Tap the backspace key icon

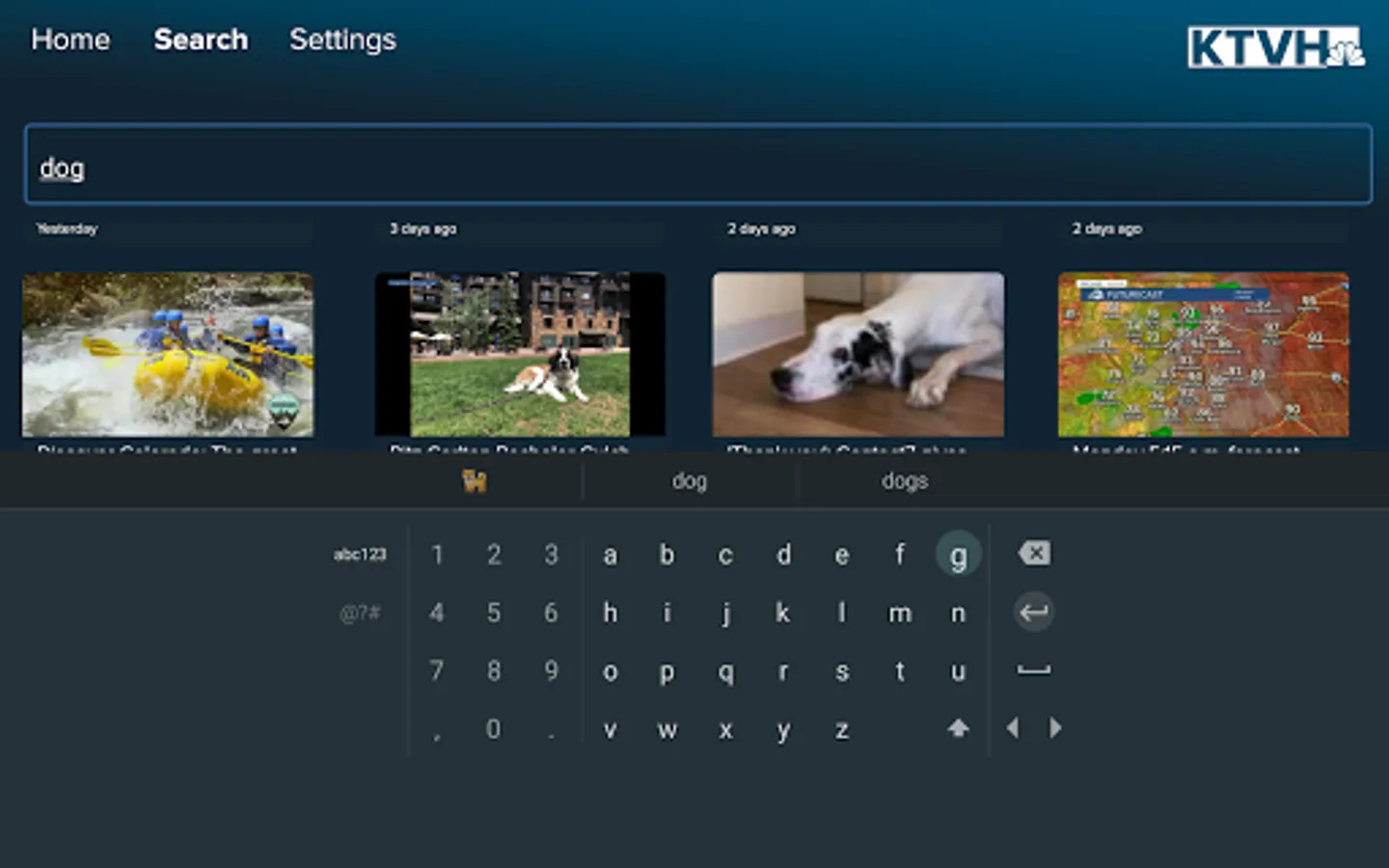pyautogui.click(x=1034, y=554)
